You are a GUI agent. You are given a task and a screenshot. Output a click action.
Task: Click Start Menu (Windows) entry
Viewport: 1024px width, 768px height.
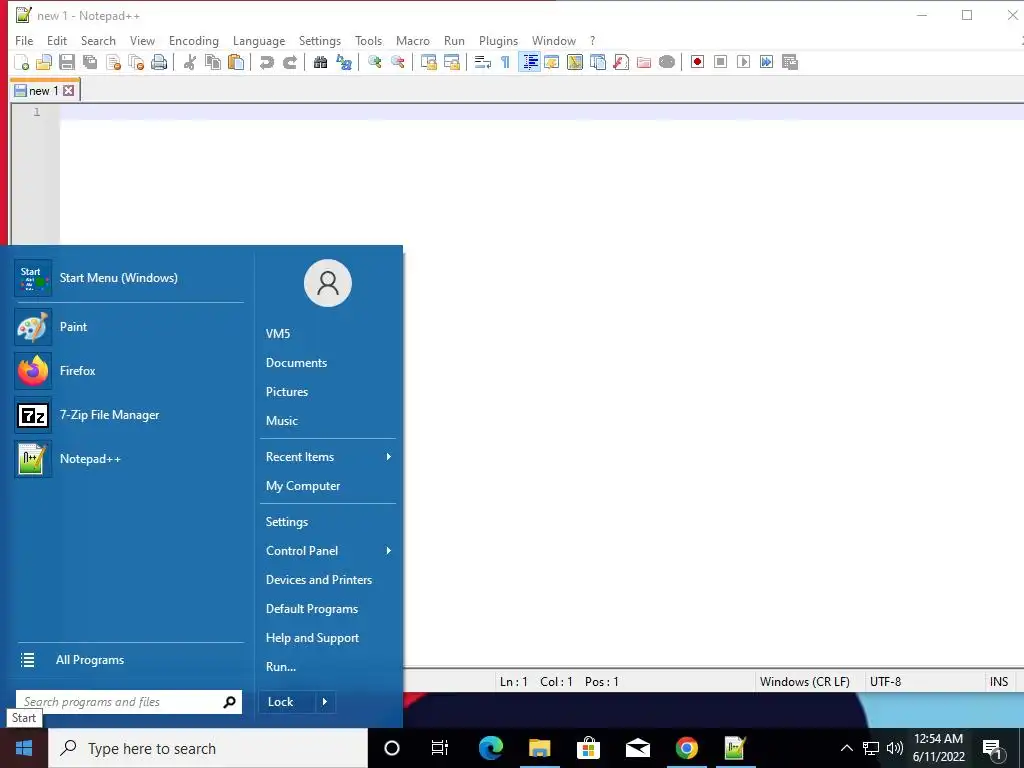(129, 278)
